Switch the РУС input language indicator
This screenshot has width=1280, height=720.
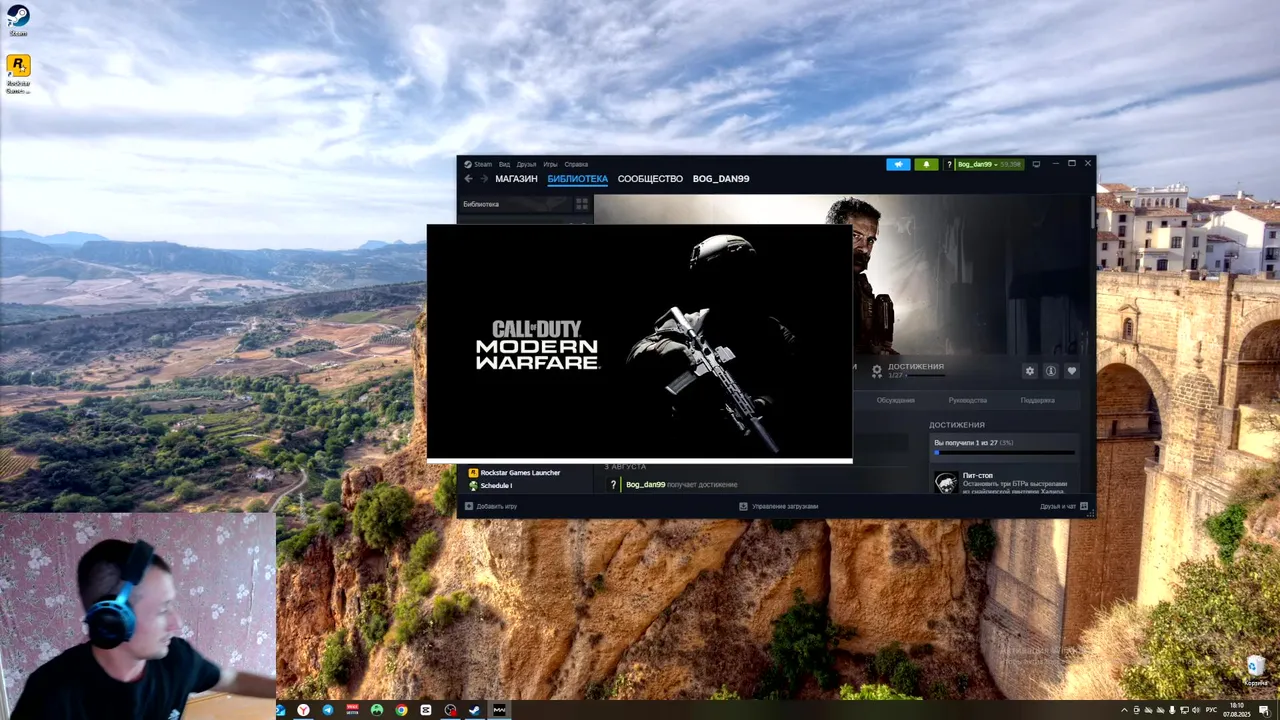point(1209,710)
